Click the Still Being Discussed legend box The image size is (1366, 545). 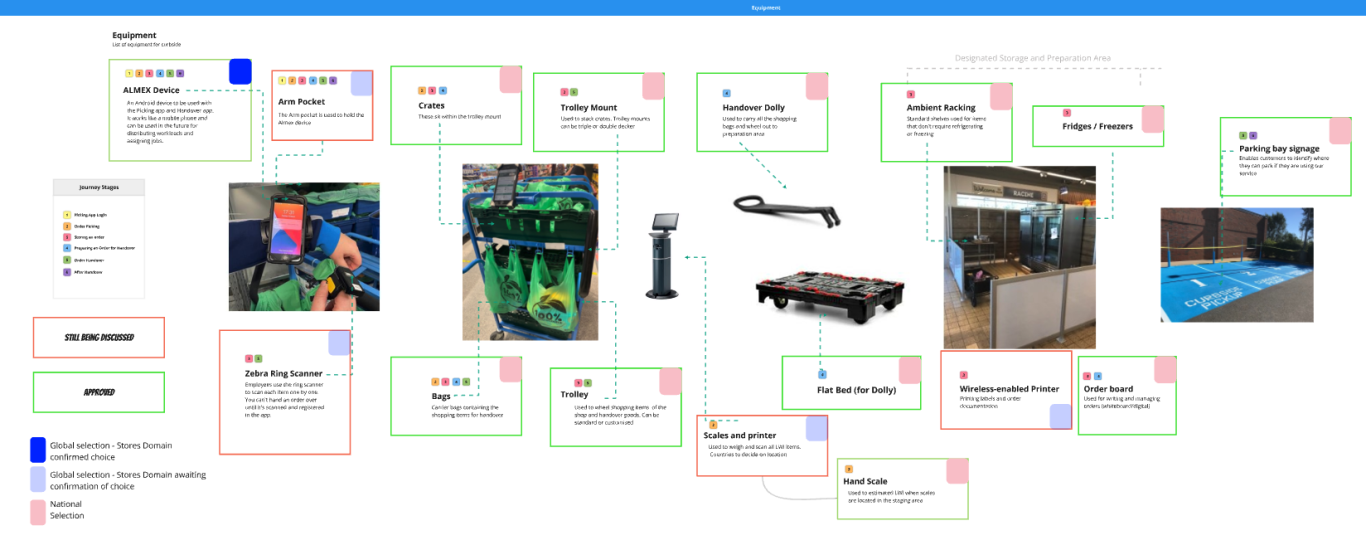pos(98,337)
